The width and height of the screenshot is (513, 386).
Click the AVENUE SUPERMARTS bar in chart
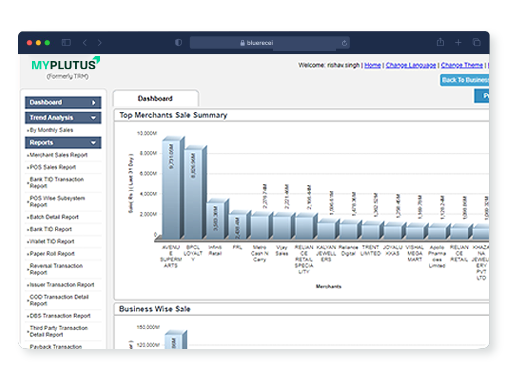point(173,188)
